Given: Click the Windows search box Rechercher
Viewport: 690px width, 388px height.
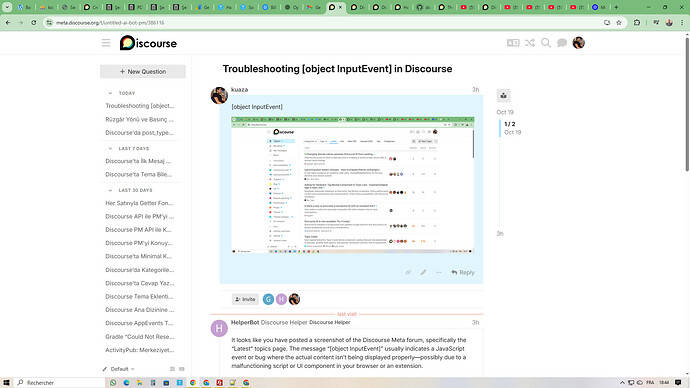Looking at the screenshot, I should (x=59, y=383).
